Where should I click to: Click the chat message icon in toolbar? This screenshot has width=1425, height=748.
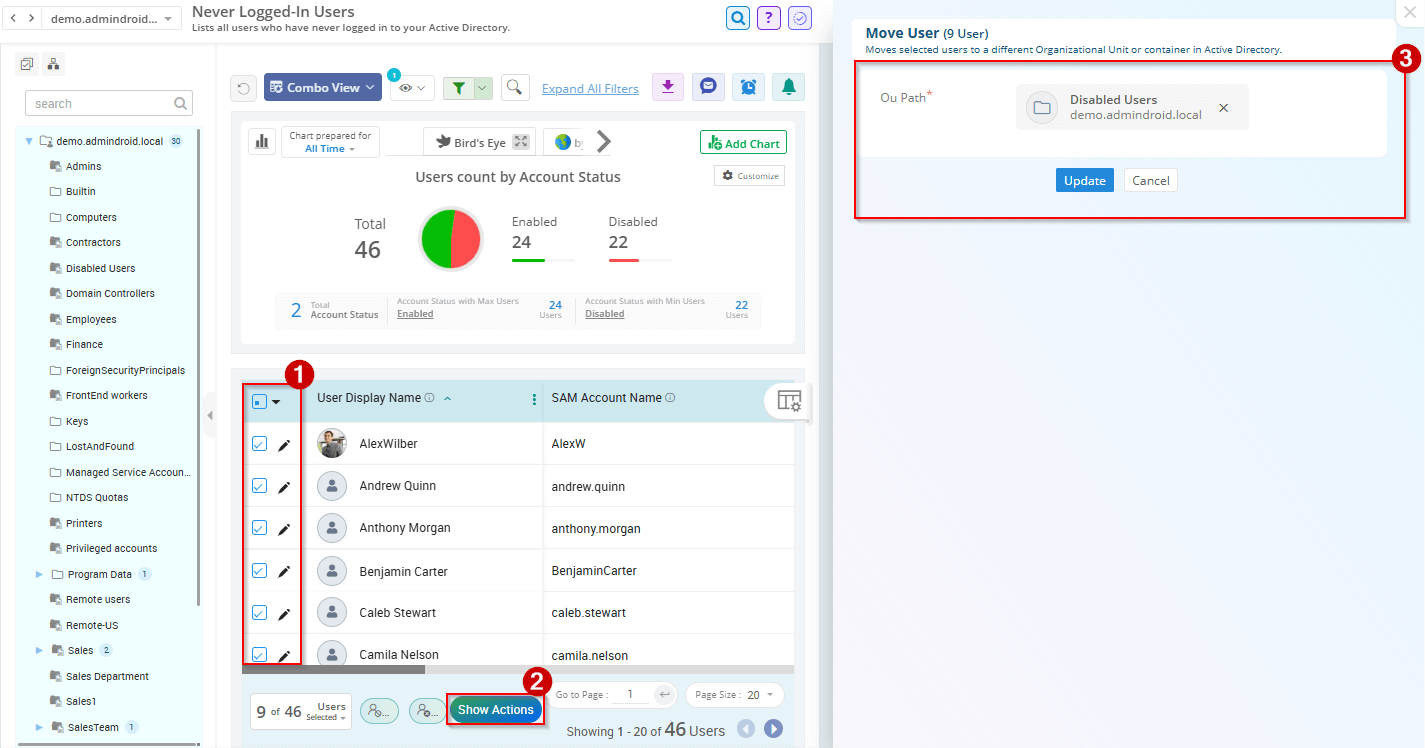tap(708, 87)
